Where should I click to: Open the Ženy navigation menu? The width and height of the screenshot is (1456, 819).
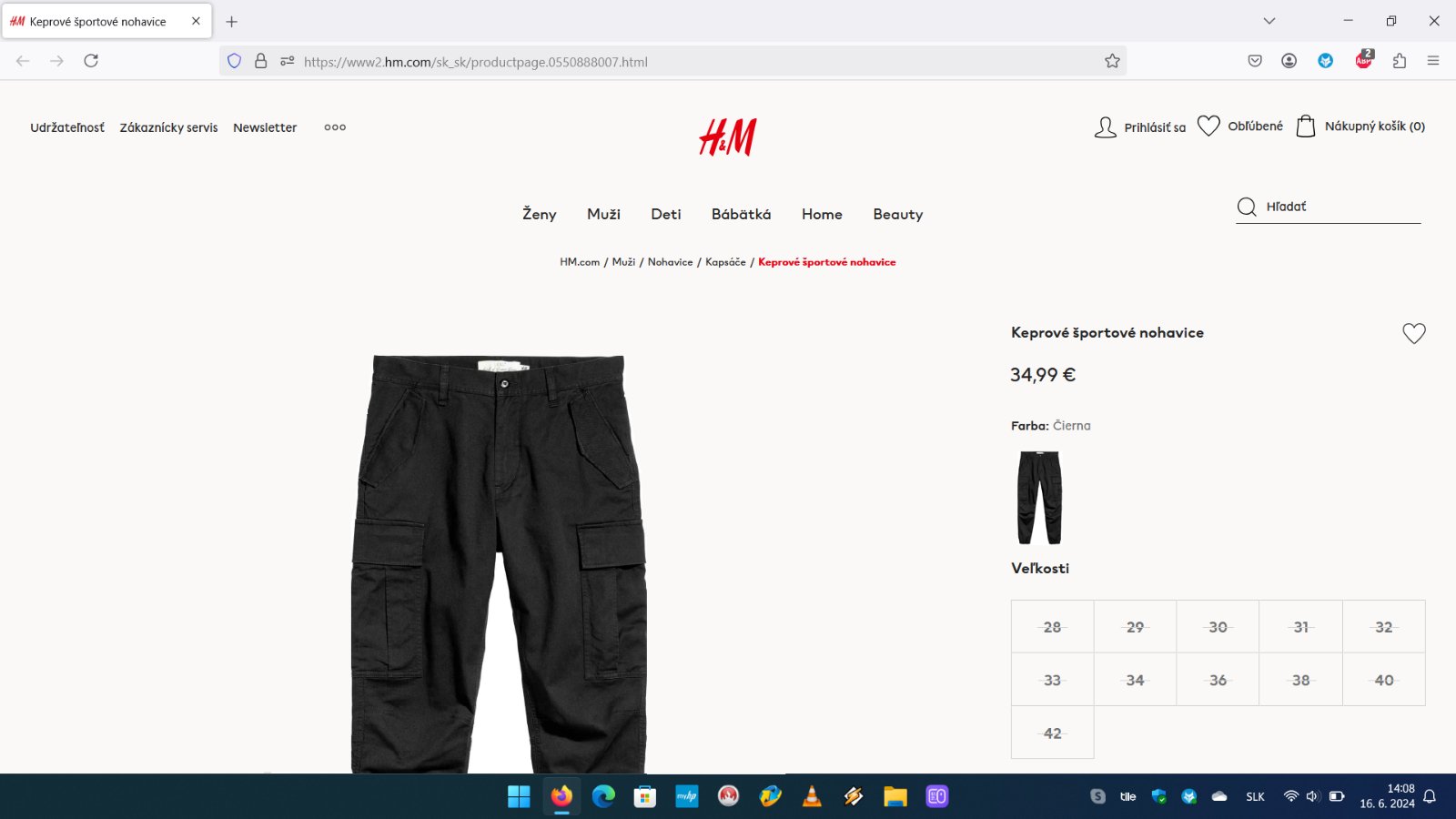tap(539, 214)
